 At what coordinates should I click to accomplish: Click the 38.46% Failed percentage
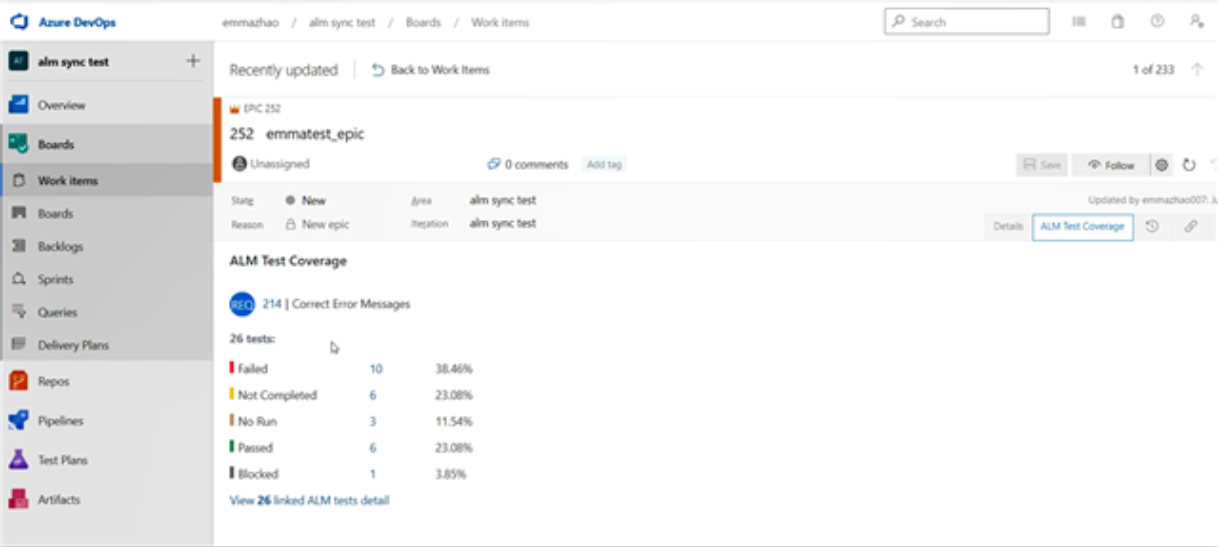pyautogui.click(x=454, y=369)
